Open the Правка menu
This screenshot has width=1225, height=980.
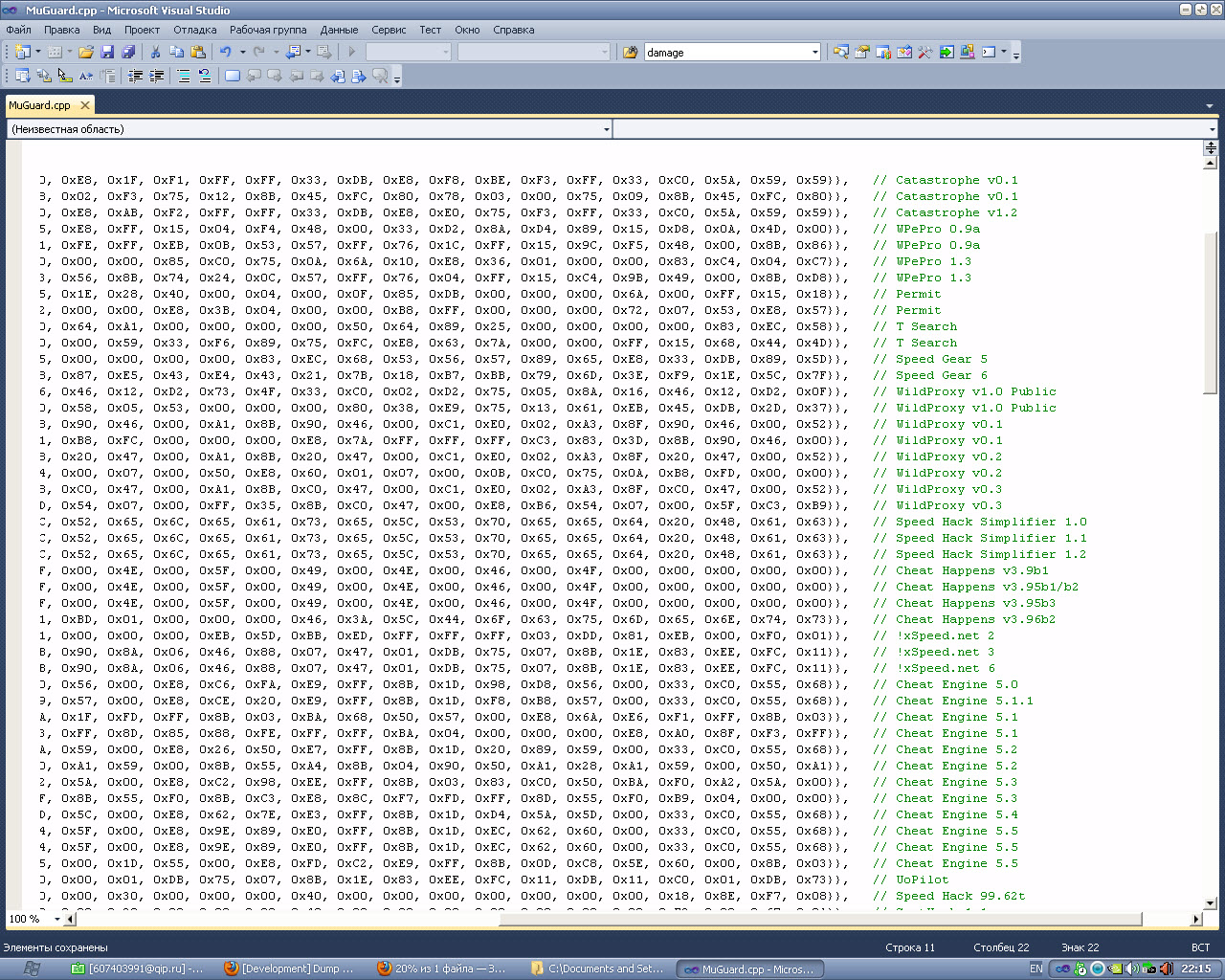[x=62, y=30]
